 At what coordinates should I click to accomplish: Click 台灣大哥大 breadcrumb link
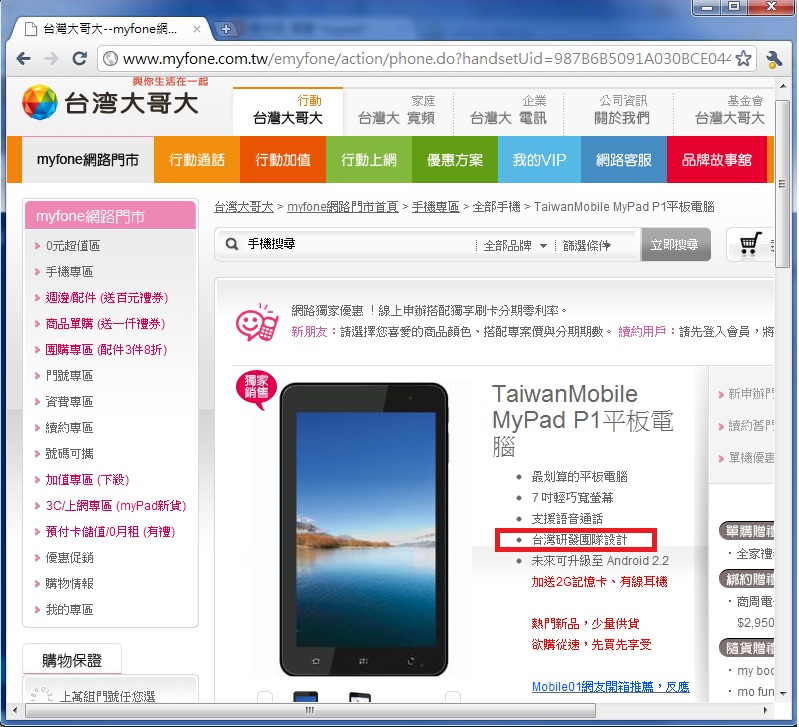pyautogui.click(x=244, y=207)
